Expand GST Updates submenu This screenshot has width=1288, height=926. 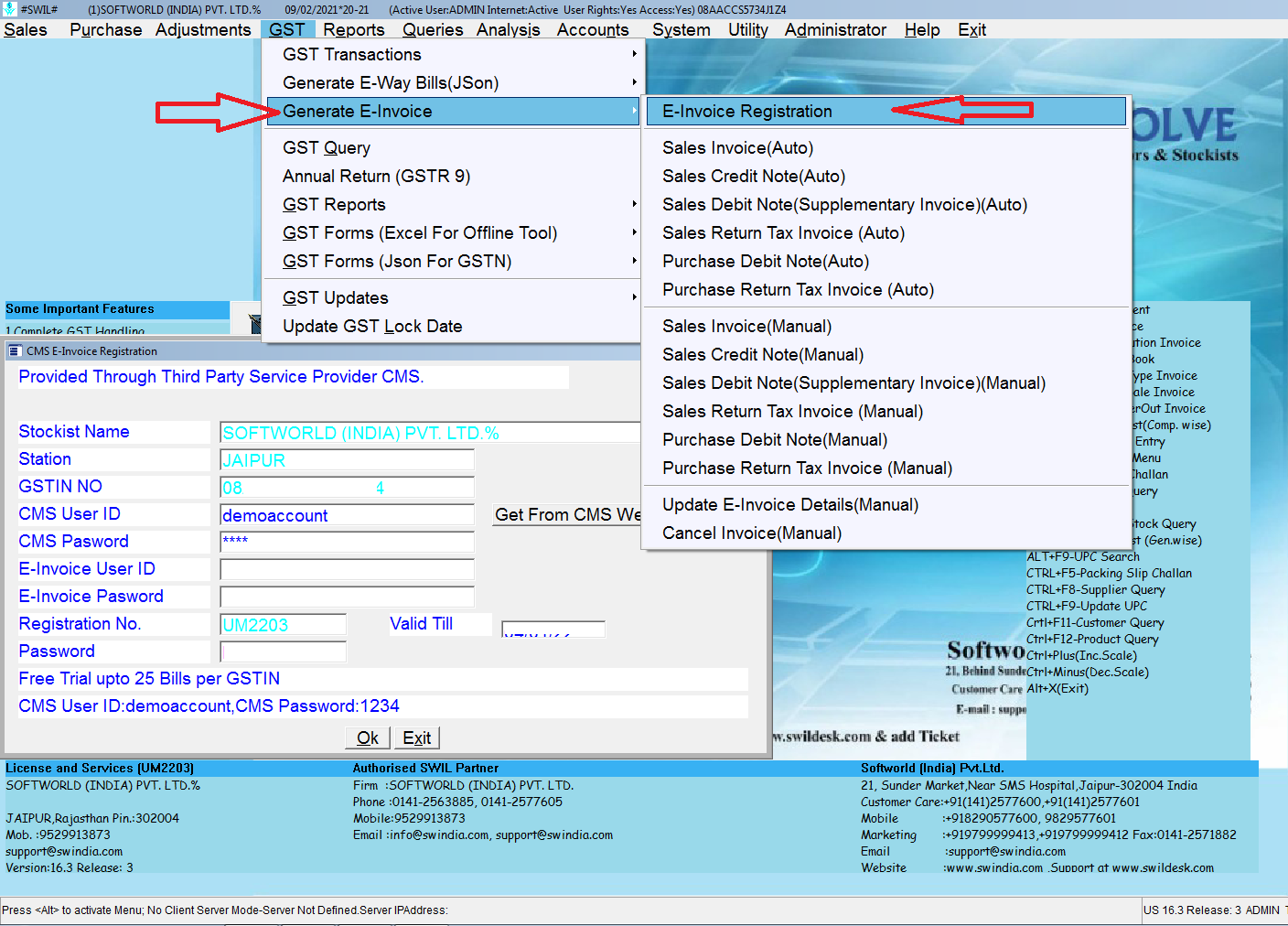click(x=454, y=298)
